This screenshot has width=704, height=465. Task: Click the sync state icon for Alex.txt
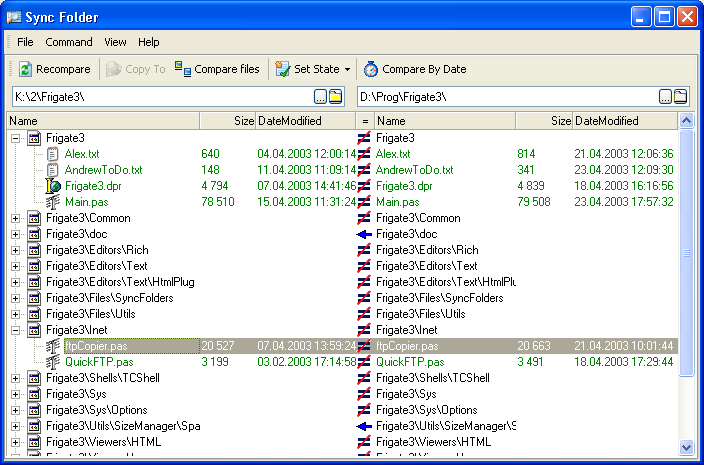[365, 154]
